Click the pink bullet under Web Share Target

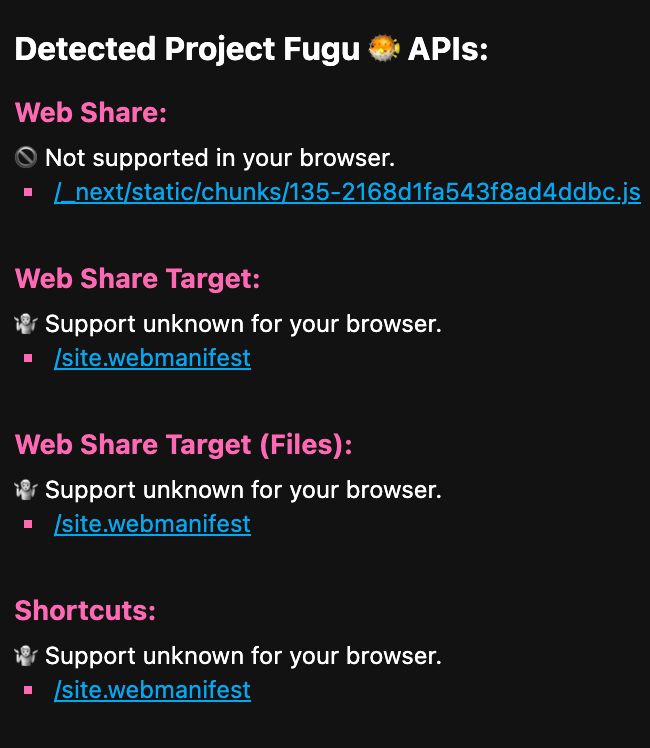[x=28, y=358]
